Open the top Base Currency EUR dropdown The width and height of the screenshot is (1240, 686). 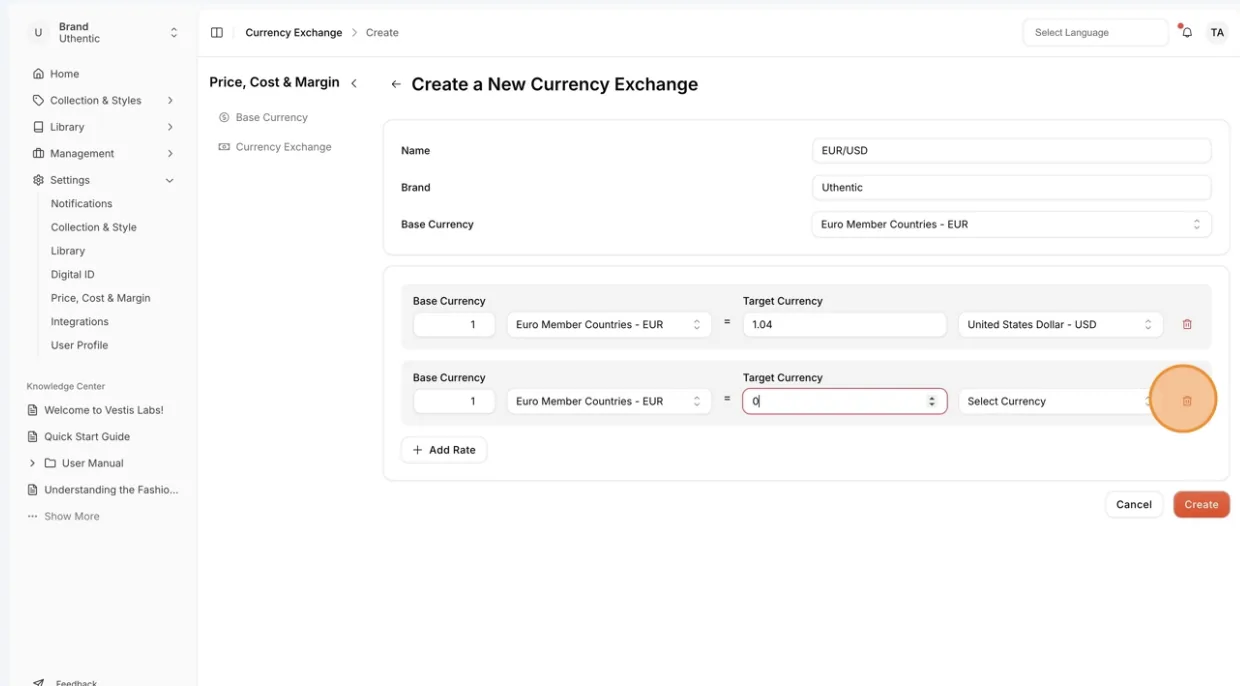(1011, 225)
